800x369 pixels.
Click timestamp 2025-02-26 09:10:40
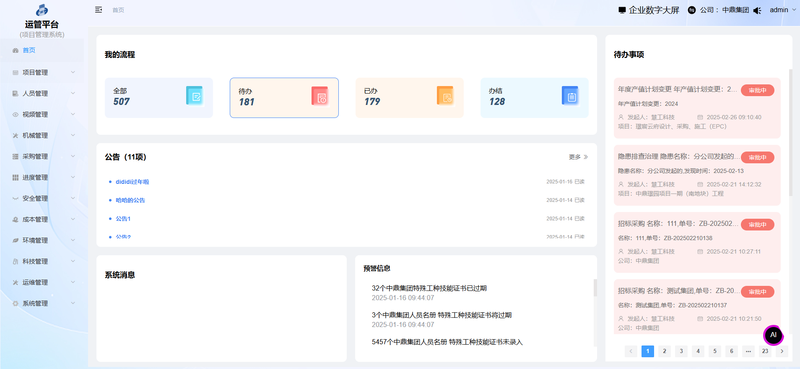(x=734, y=117)
